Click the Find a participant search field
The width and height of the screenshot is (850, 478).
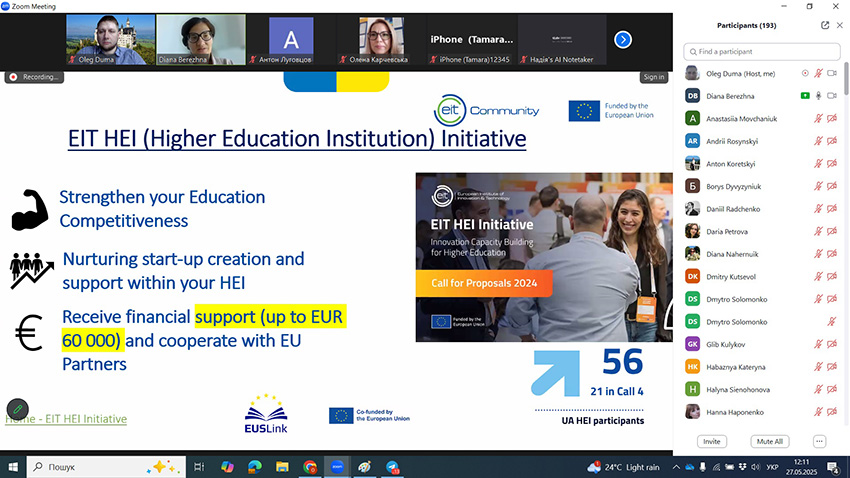(765, 51)
